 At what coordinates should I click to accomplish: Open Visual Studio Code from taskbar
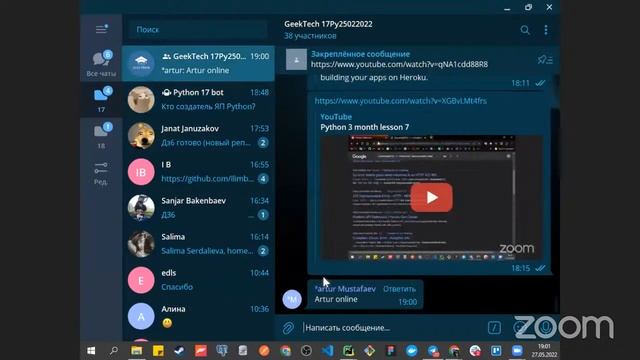tap(327, 351)
